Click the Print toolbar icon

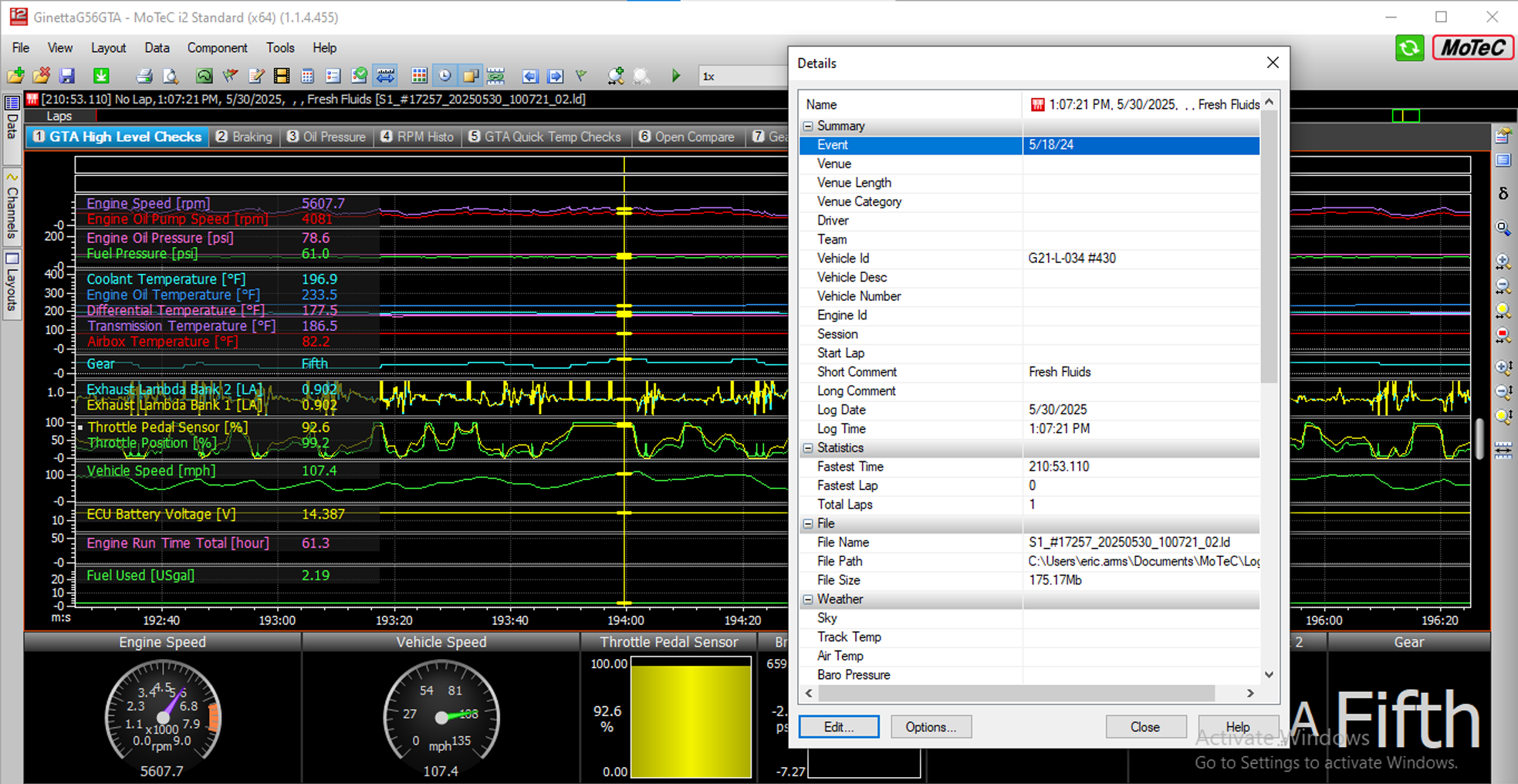pos(144,76)
